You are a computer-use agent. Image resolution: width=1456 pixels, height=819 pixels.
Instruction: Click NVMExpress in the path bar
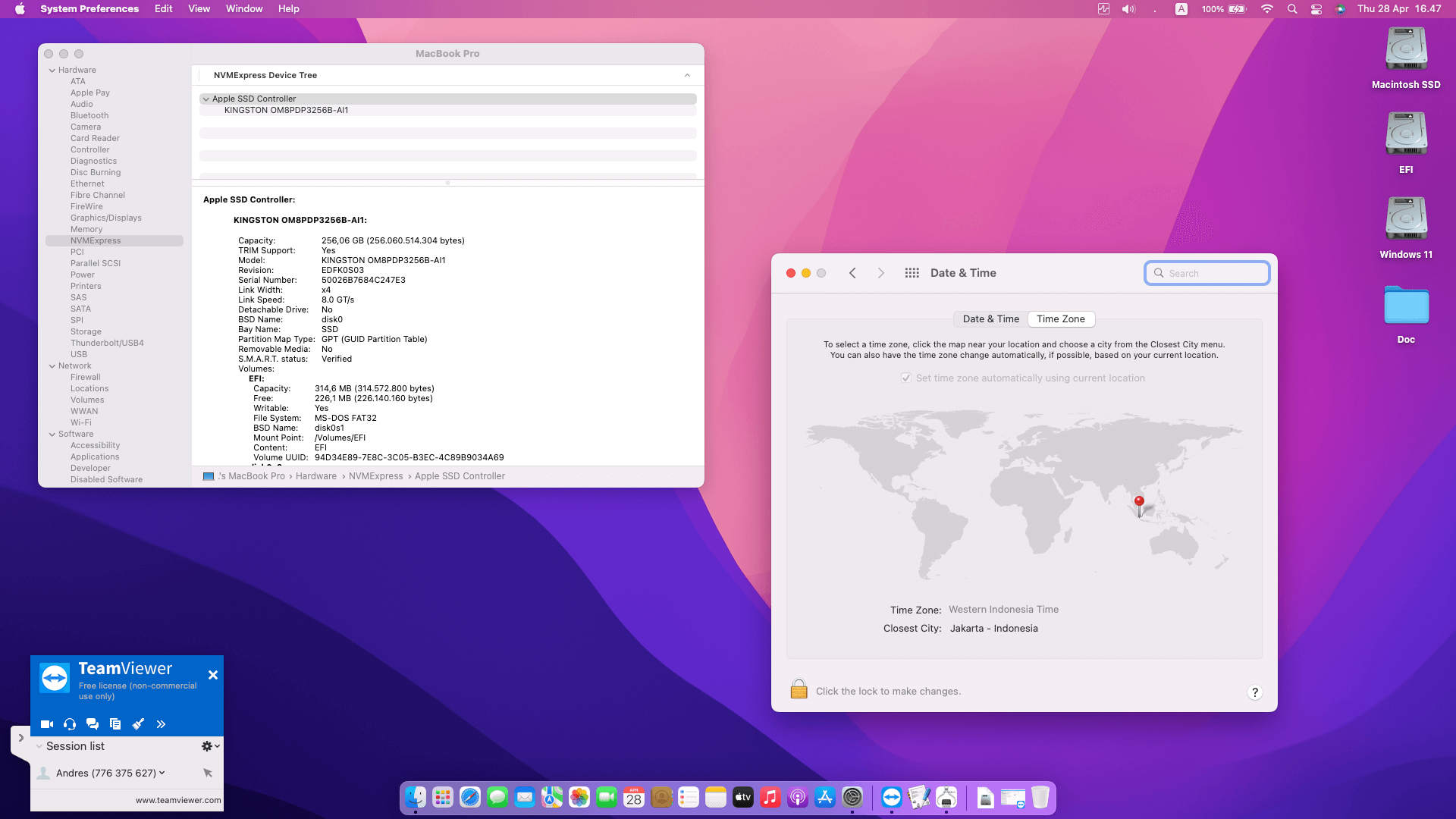click(376, 476)
